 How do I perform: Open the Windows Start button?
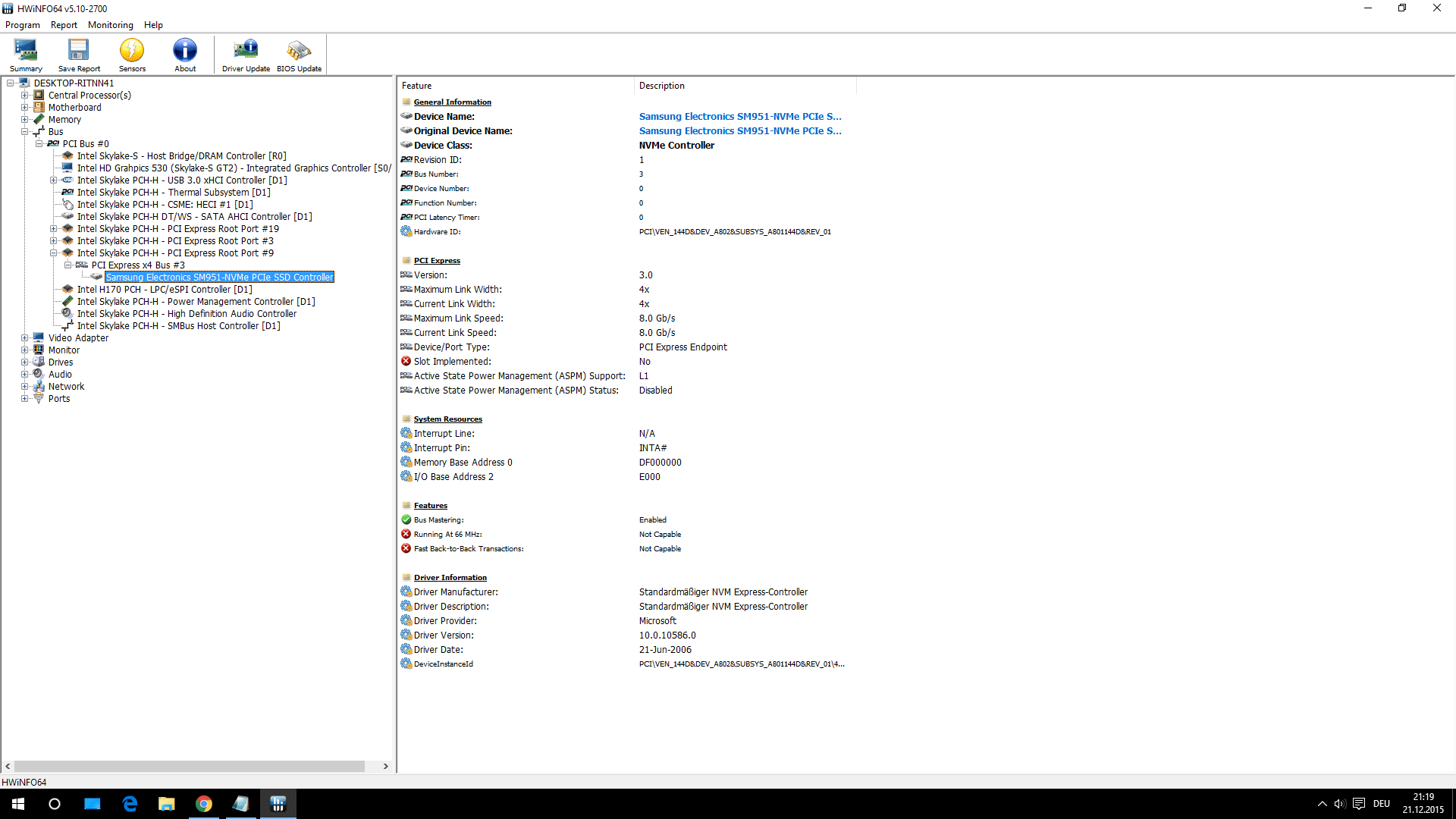[18, 804]
